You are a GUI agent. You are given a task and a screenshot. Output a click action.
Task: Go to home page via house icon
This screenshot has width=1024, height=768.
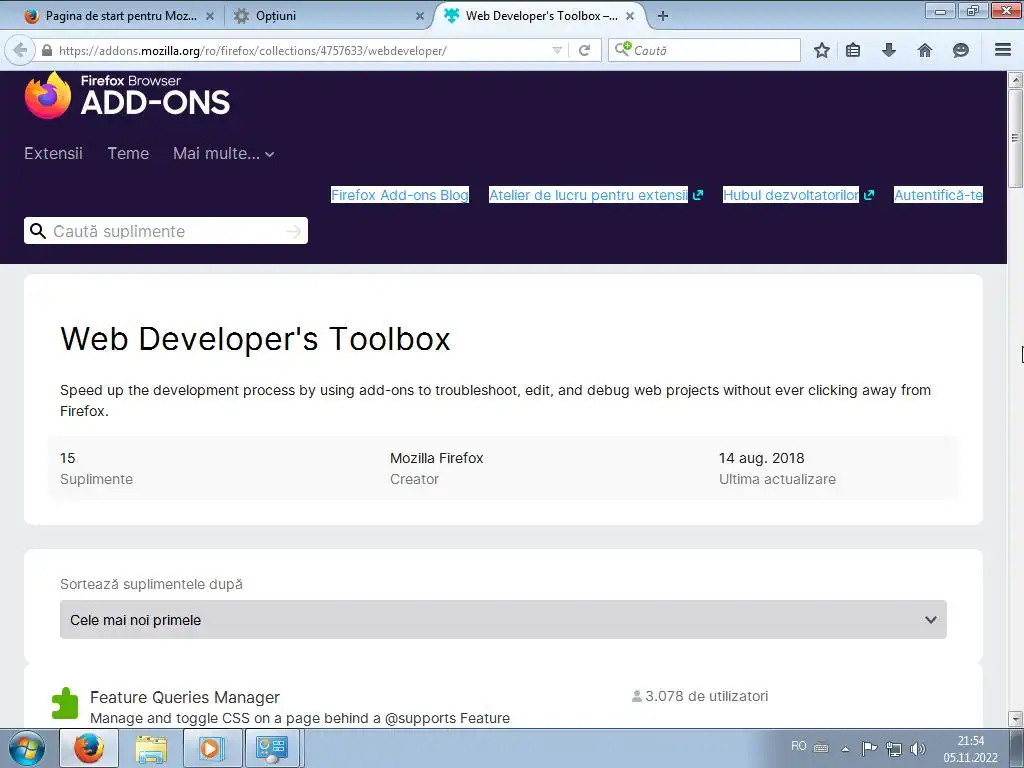[x=925, y=50]
